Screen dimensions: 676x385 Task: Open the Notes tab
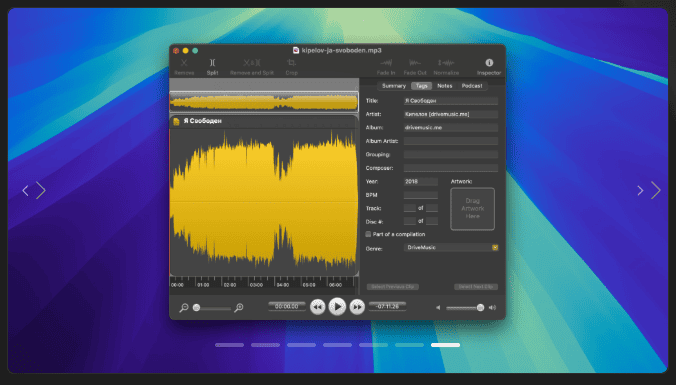point(444,86)
